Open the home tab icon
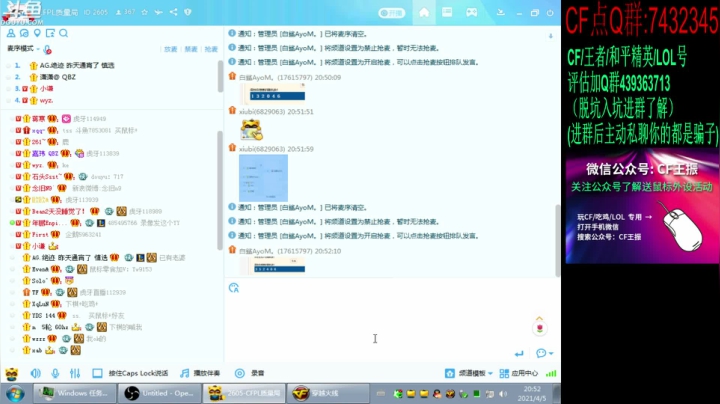This screenshot has width=720, height=404. (x=424, y=12)
